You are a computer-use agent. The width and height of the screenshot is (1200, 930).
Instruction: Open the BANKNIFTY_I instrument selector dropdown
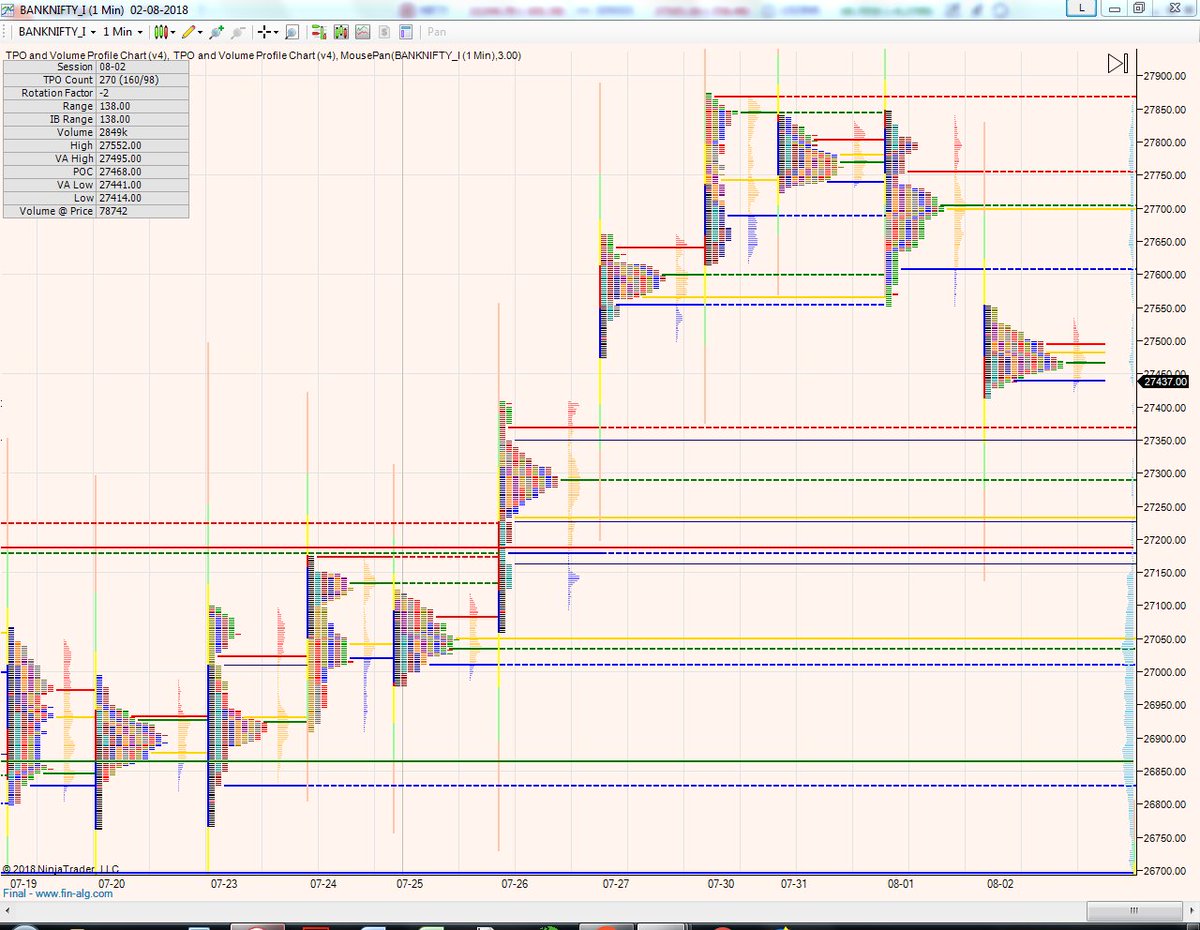pos(56,32)
